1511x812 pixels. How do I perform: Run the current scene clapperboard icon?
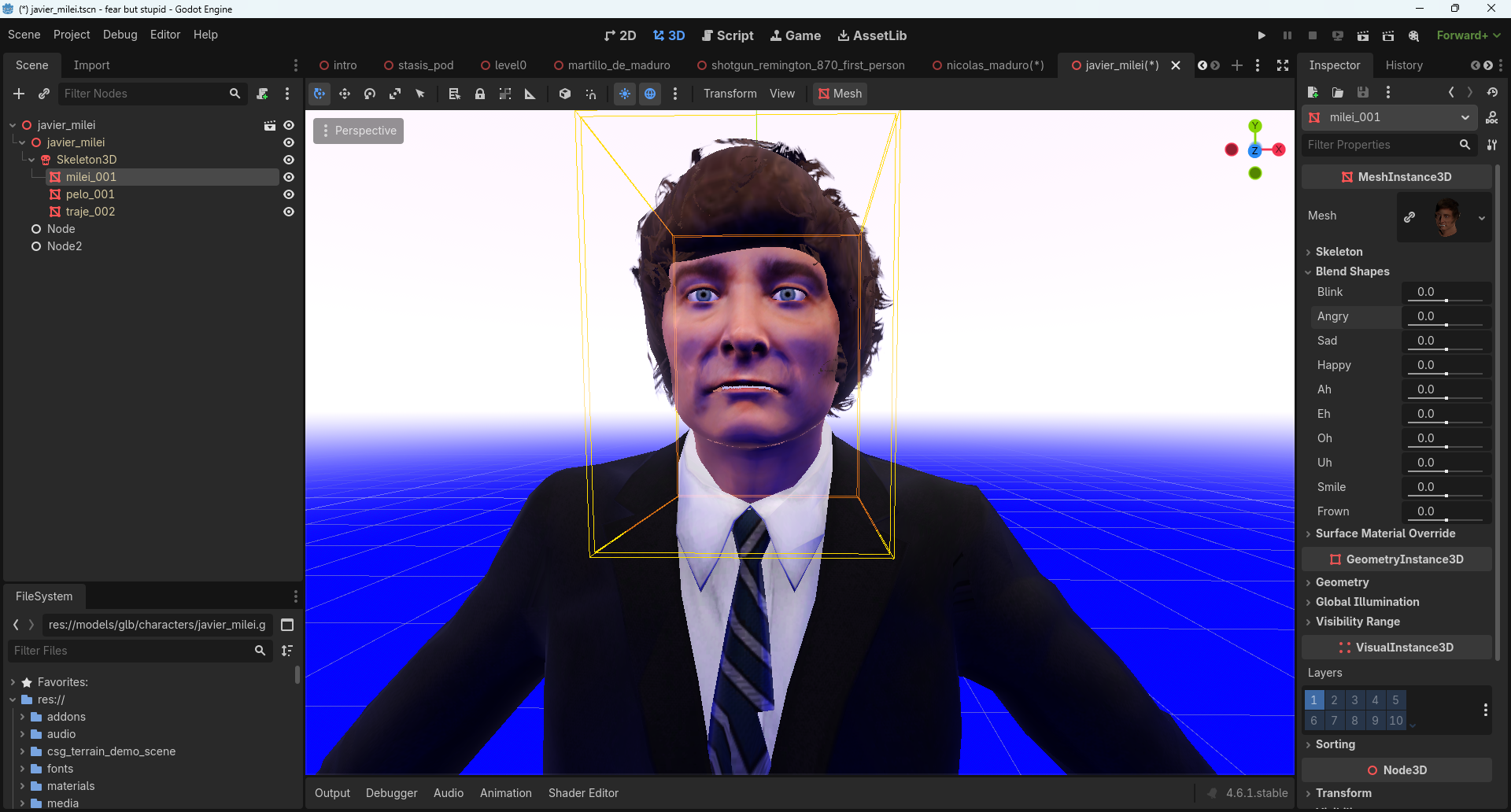tap(1363, 35)
